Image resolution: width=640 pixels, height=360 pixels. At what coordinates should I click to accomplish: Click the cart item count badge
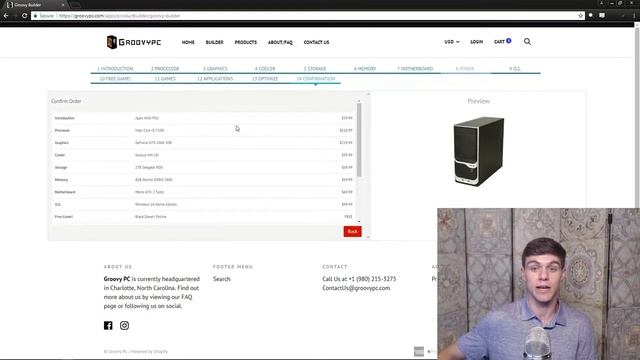pos(509,40)
